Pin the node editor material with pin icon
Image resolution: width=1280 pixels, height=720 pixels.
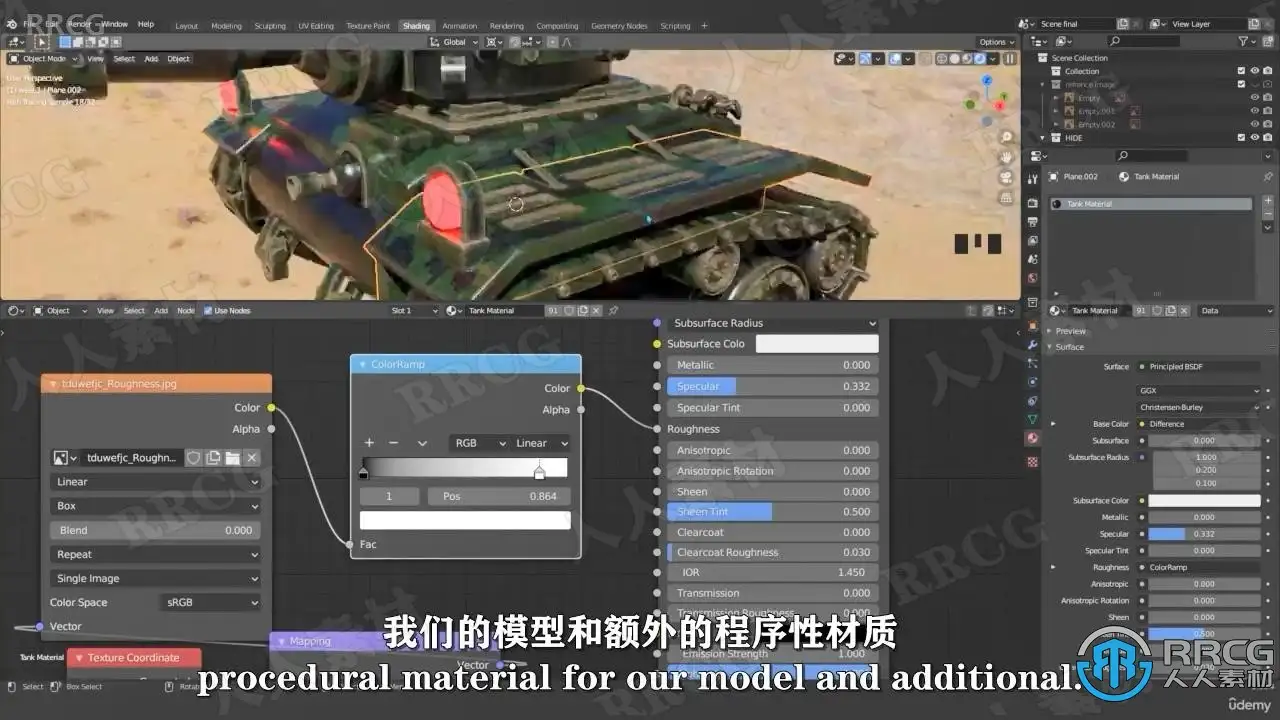pyautogui.click(x=613, y=311)
